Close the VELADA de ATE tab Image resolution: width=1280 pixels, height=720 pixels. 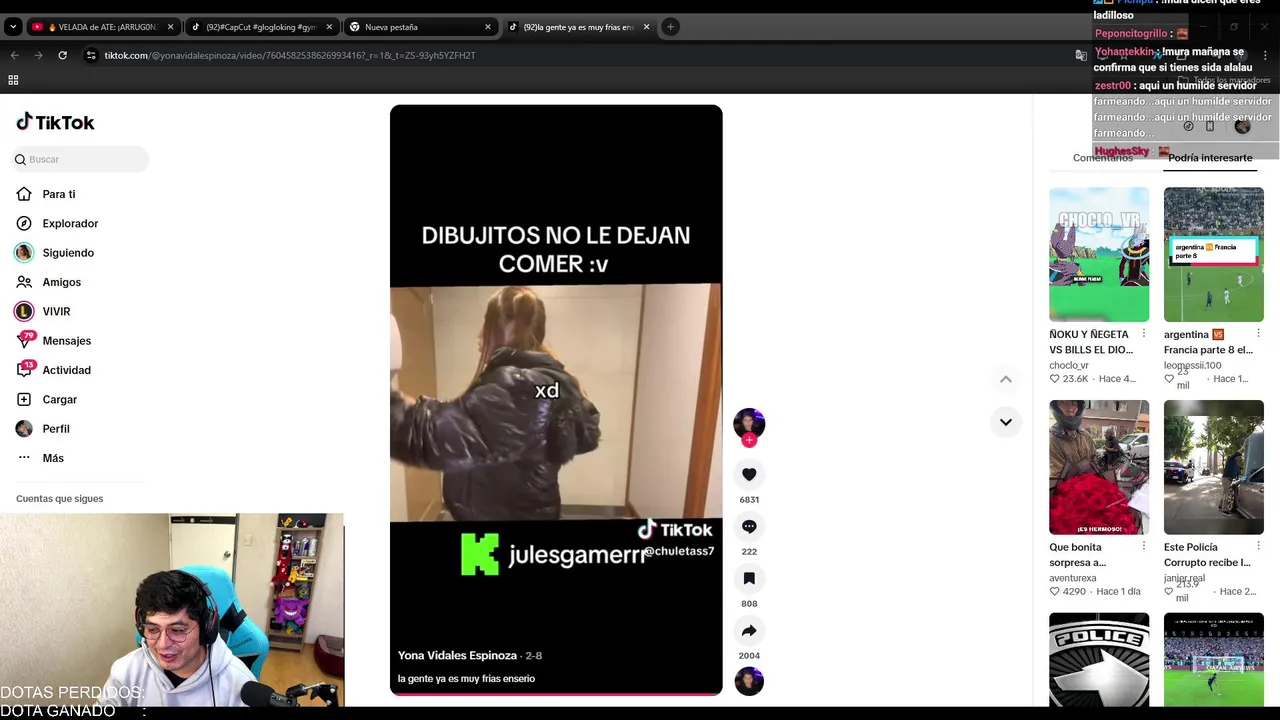tap(170, 27)
